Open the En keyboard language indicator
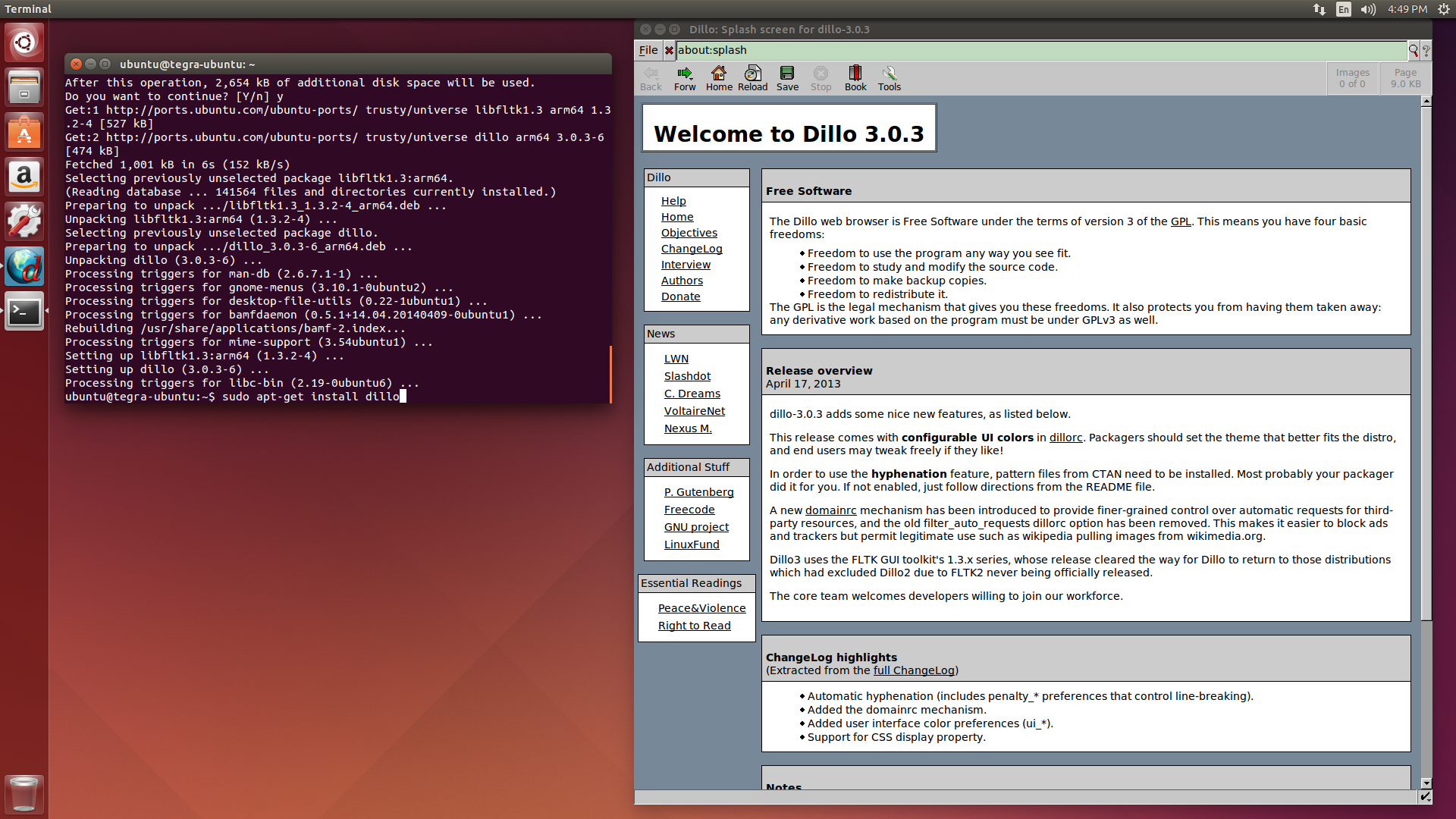This screenshot has height=819, width=1456. pos(1344,9)
